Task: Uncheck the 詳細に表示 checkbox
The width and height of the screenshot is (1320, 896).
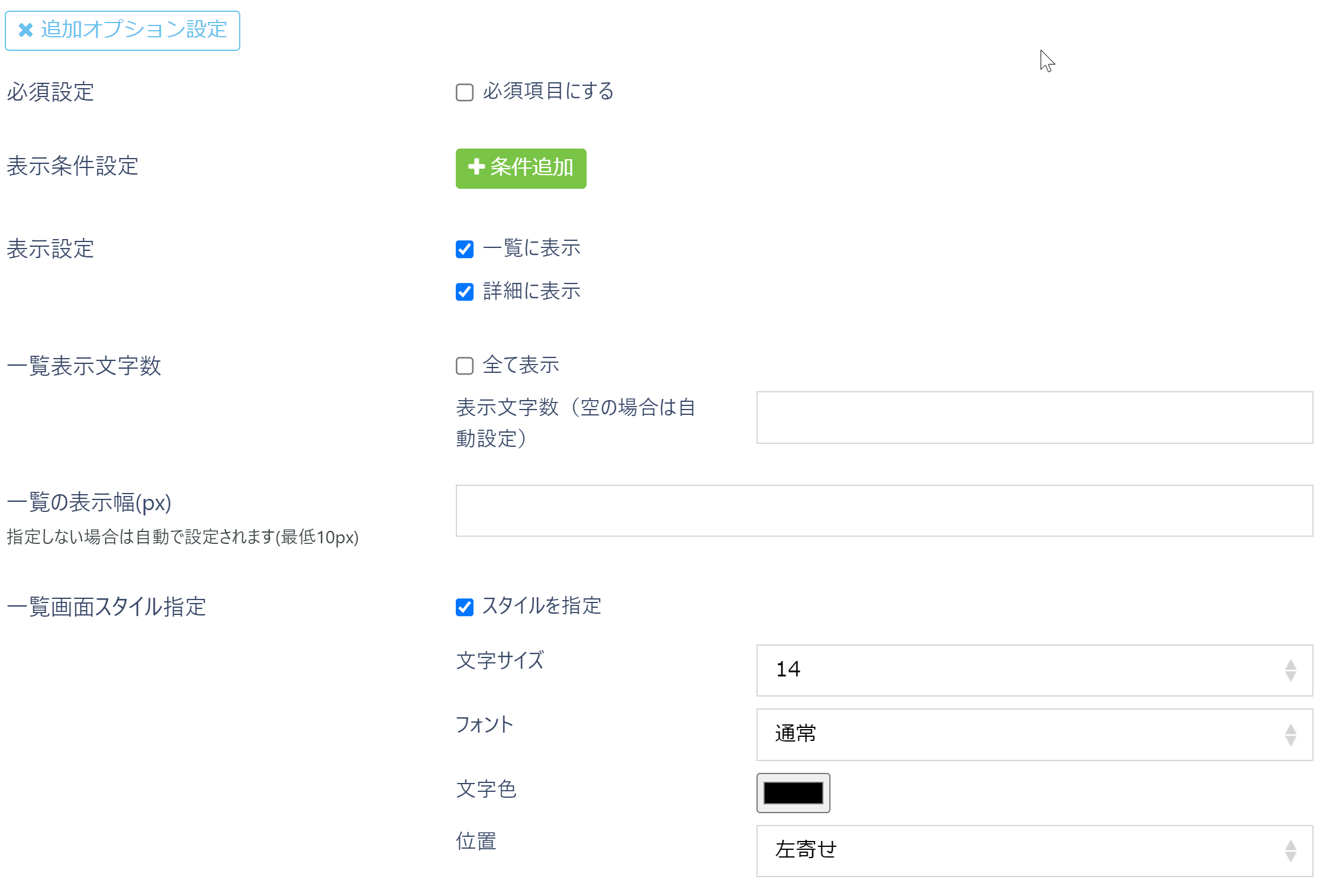Action: coord(463,291)
